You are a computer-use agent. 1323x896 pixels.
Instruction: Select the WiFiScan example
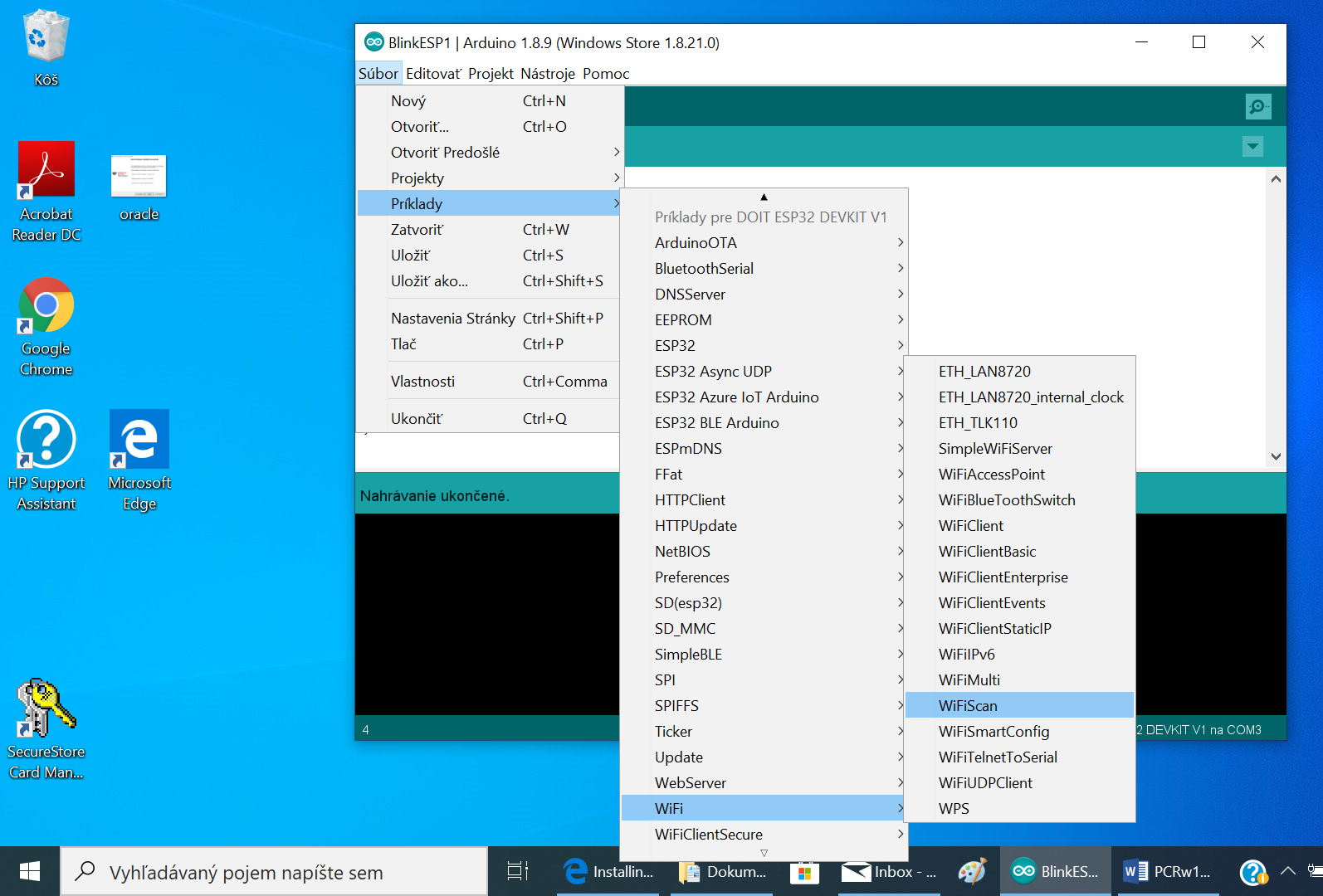968,705
